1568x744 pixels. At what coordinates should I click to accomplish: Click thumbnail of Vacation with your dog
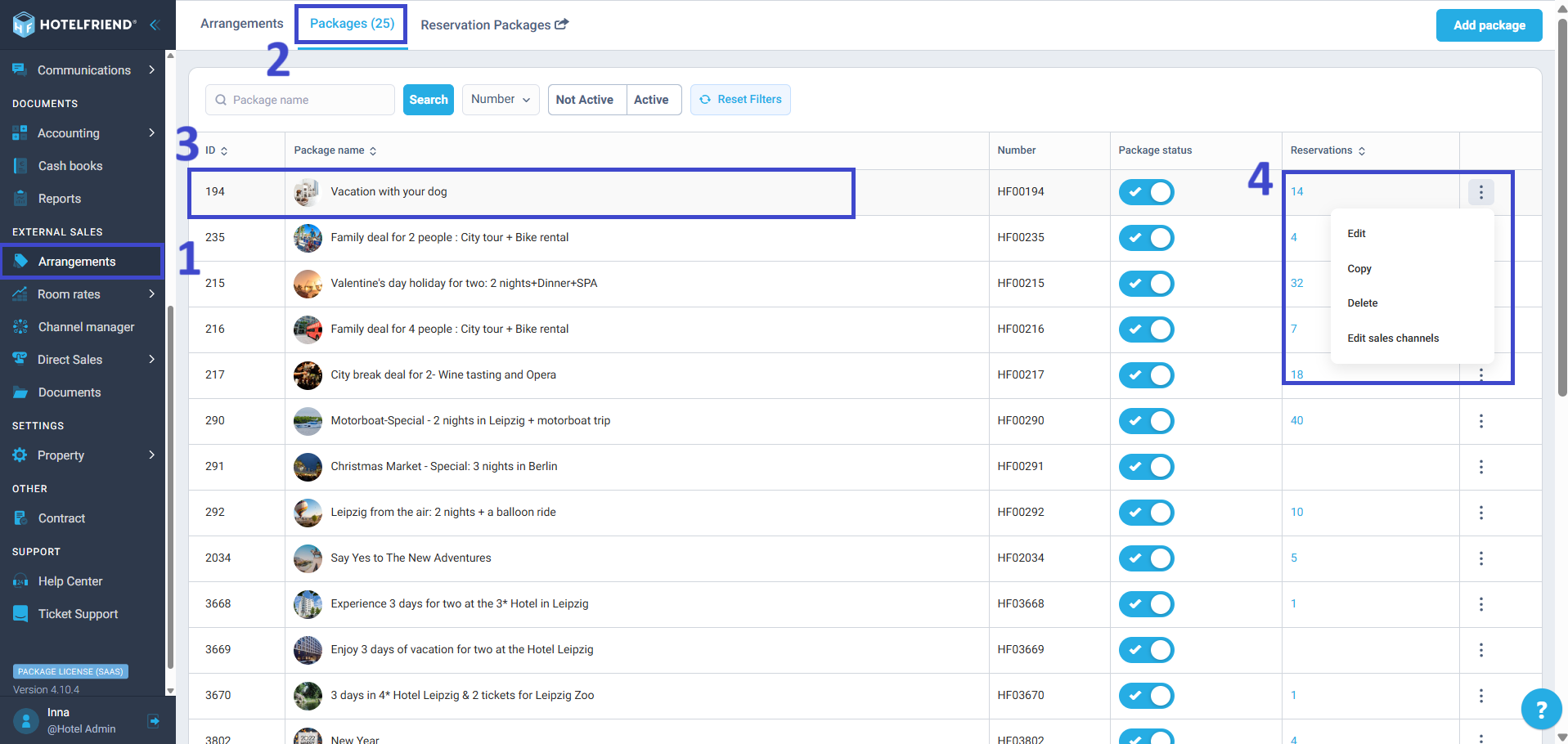point(308,192)
